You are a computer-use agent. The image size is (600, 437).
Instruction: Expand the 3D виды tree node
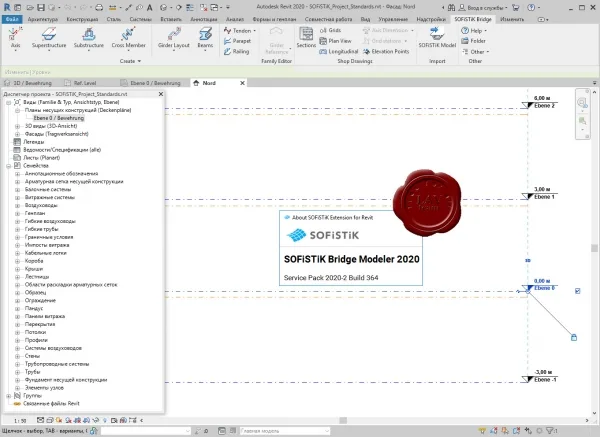pos(17,126)
